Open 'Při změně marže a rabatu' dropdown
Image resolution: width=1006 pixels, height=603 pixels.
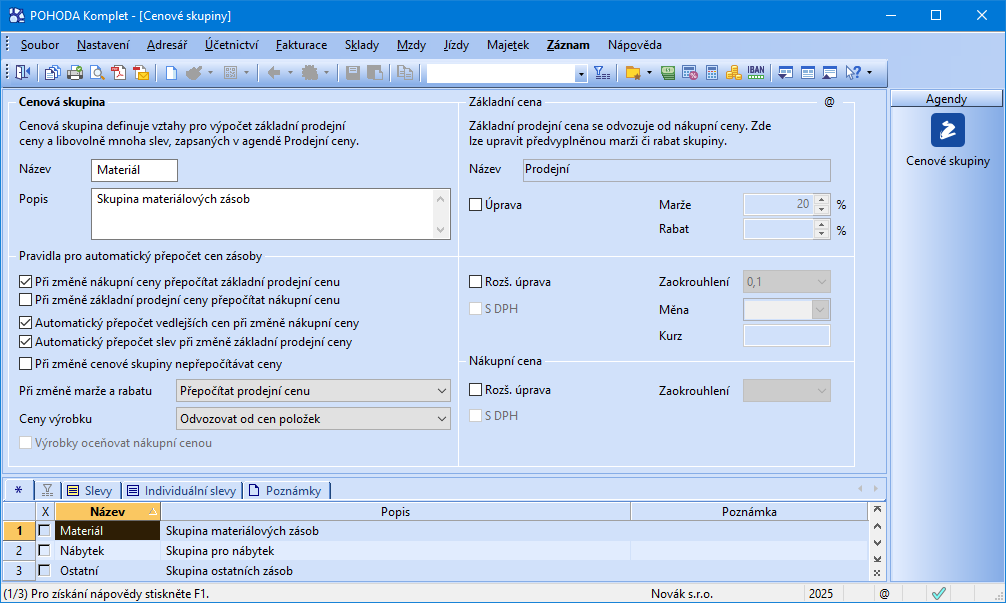pyautogui.click(x=313, y=391)
